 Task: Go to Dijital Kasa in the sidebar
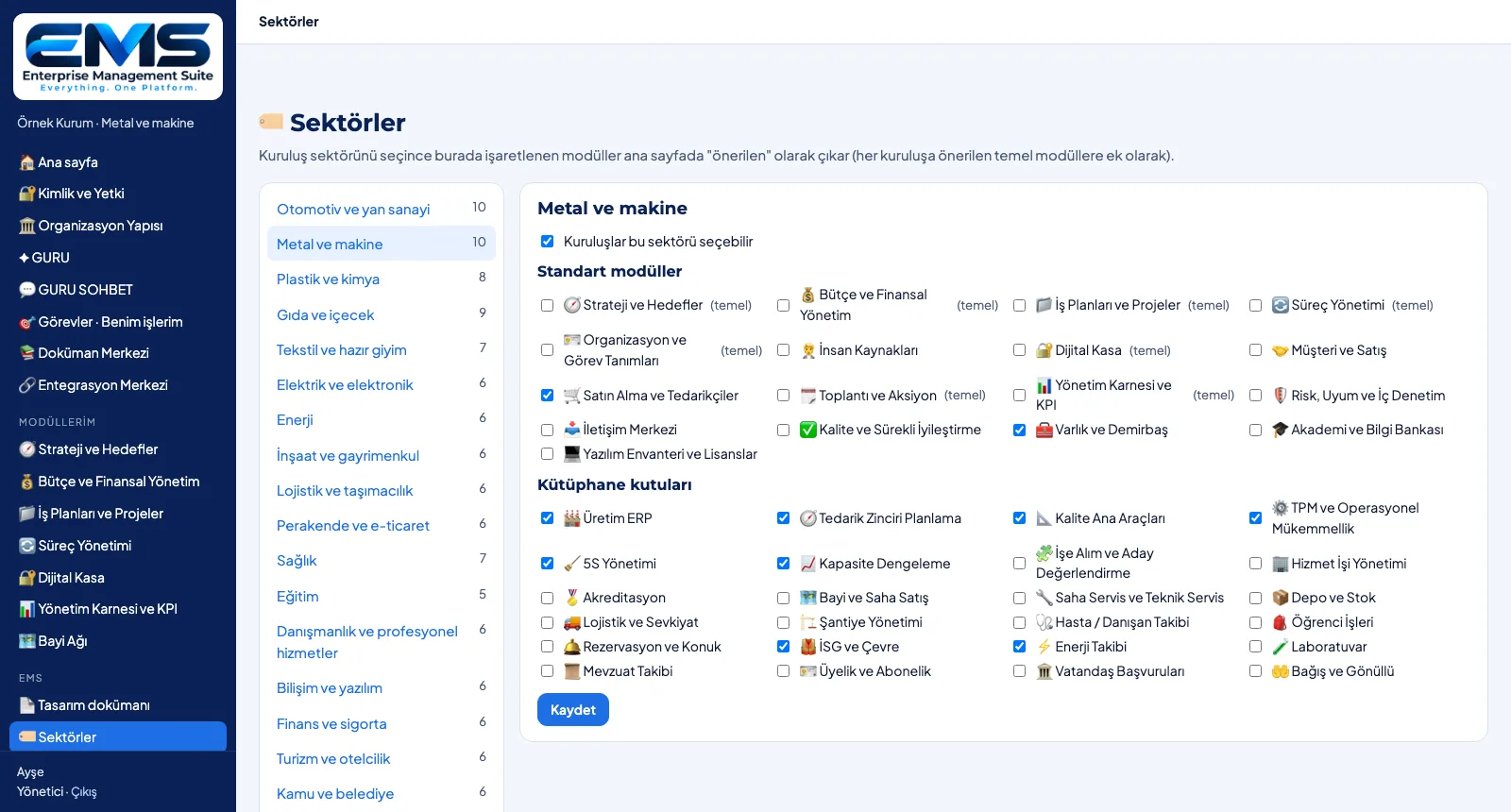(x=118, y=578)
